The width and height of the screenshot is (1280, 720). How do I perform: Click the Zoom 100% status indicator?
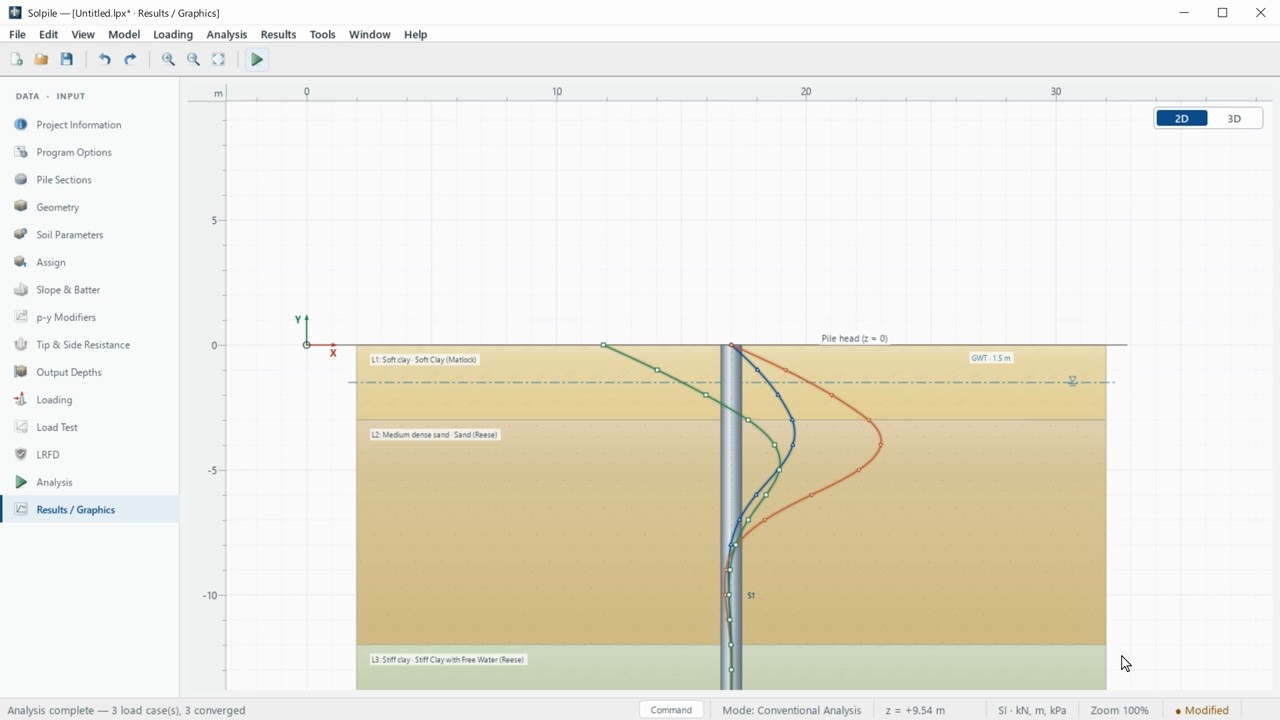tap(1119, 710)
